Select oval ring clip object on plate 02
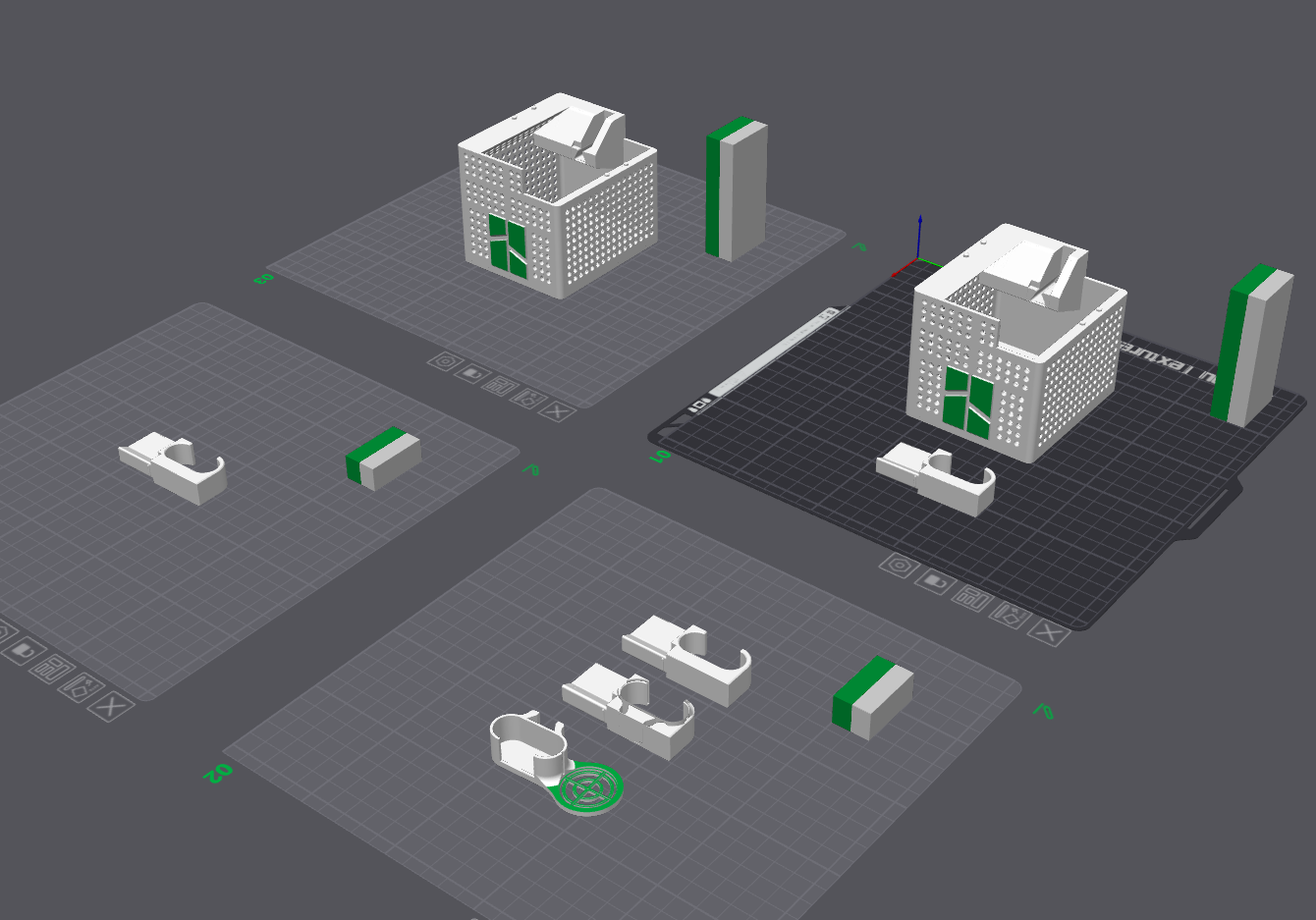Image resolution: width=1316 pixels, height=920 pixels. click(529, 744)
